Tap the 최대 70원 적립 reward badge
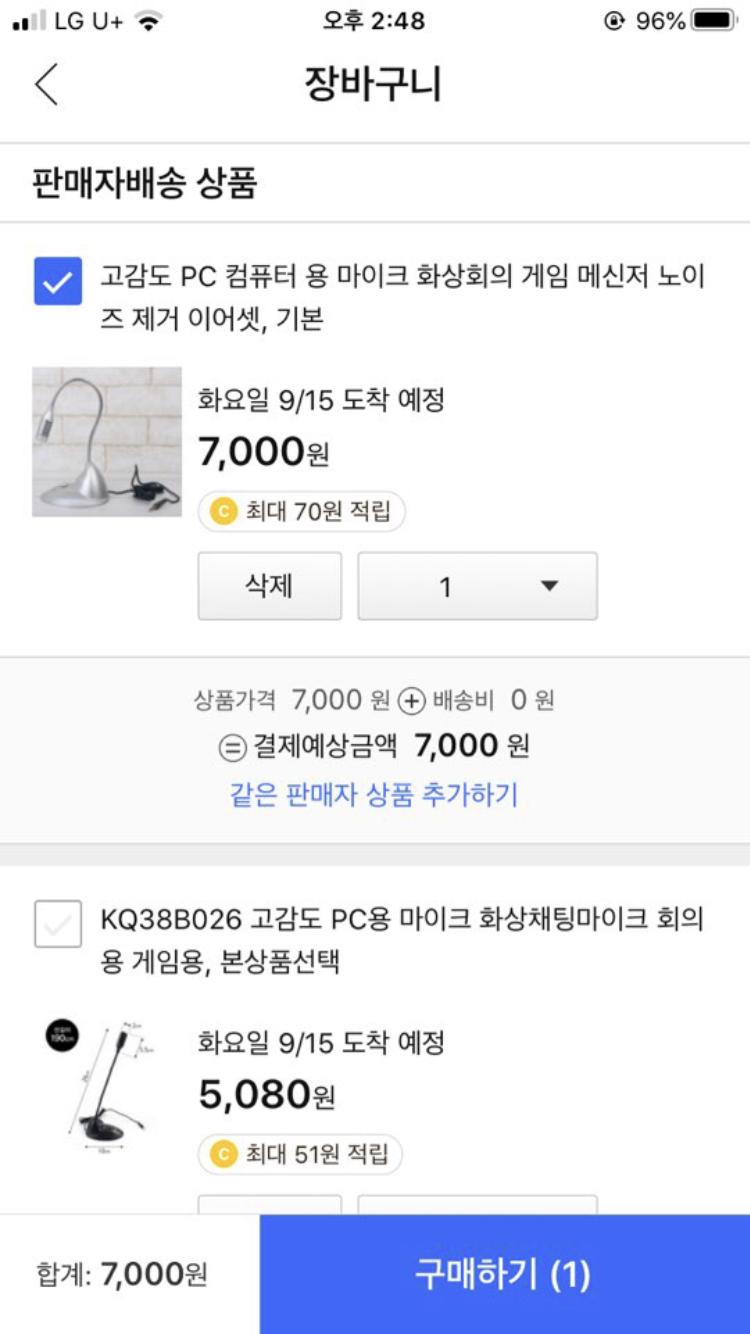The height and width of the screenshot is (1334, 750). (302, 512)
